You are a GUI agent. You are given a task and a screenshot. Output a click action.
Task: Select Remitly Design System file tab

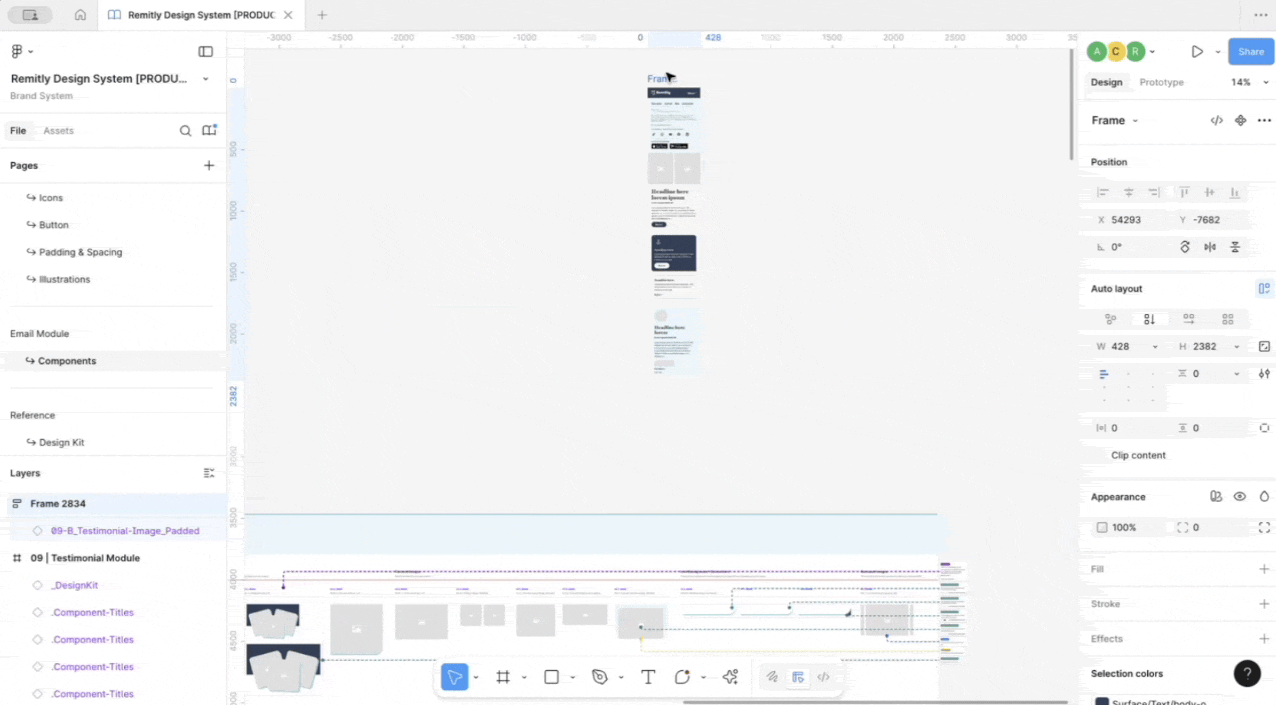[x=200, y=15]
